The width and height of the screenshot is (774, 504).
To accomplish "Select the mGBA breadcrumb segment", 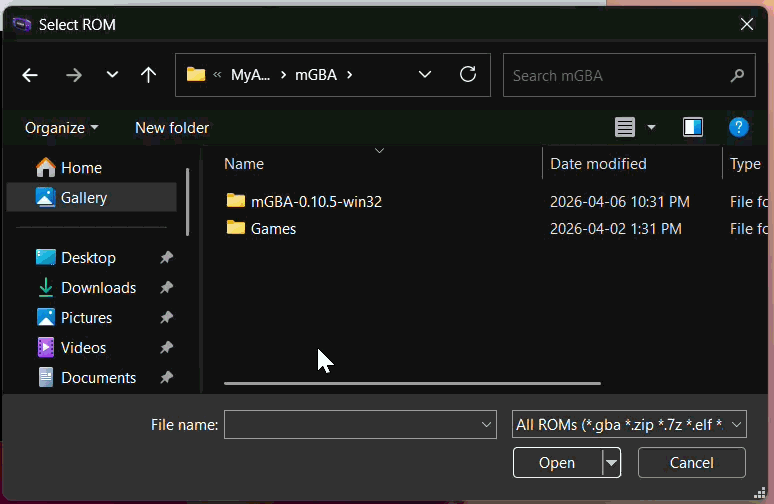I will pos(316,75).
